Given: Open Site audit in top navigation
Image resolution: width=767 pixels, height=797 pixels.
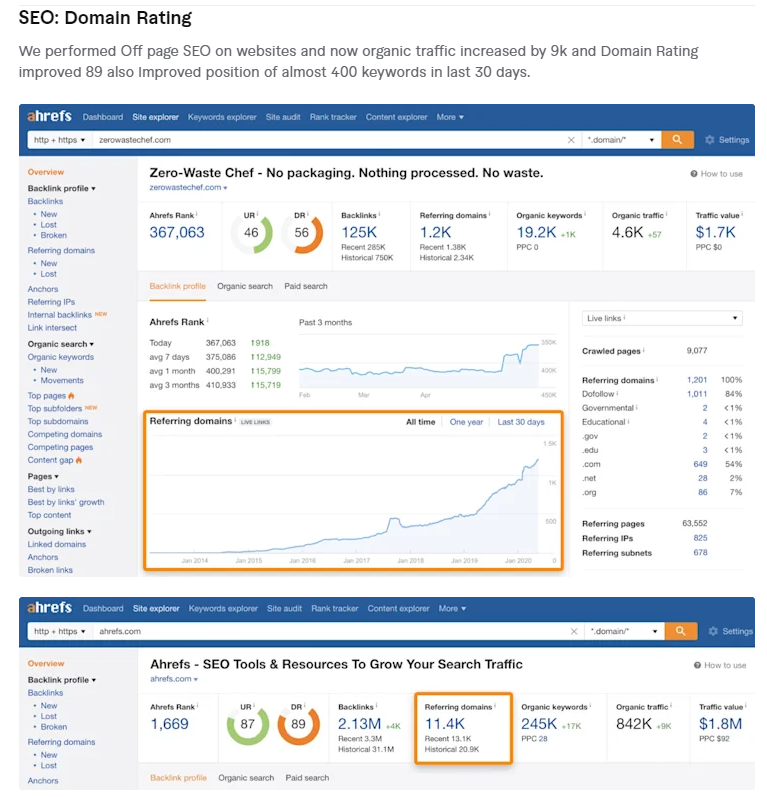Looking at the screenshot, I should coord(283,117).
